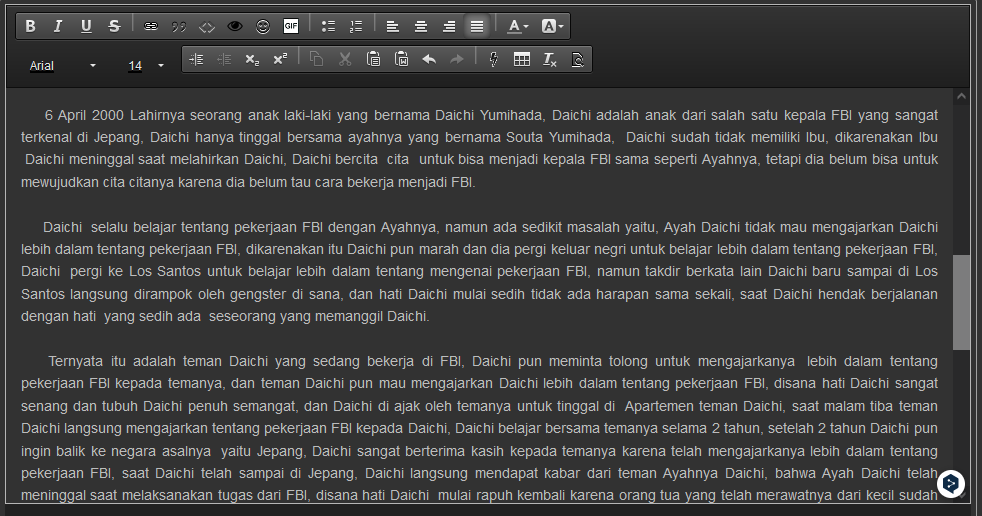Image resolution: width=982 pixels, height=516 pixels.
Task: Click the scrollbar up arrow
Action: pyautogui.click(x=961, y=96)
